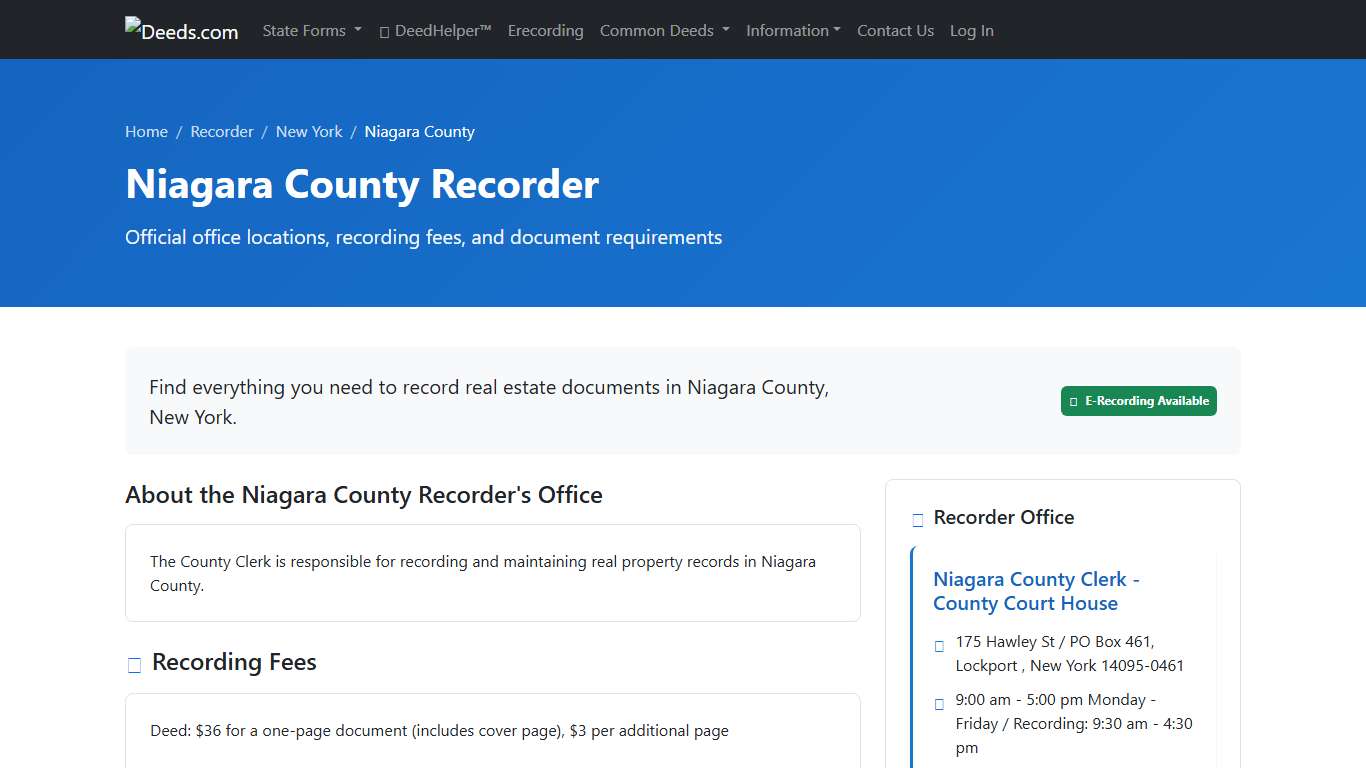This screenshot has height=768, width=1366.
Task: Click New York in the breadcrumb
Action: (x=309, y=131)
